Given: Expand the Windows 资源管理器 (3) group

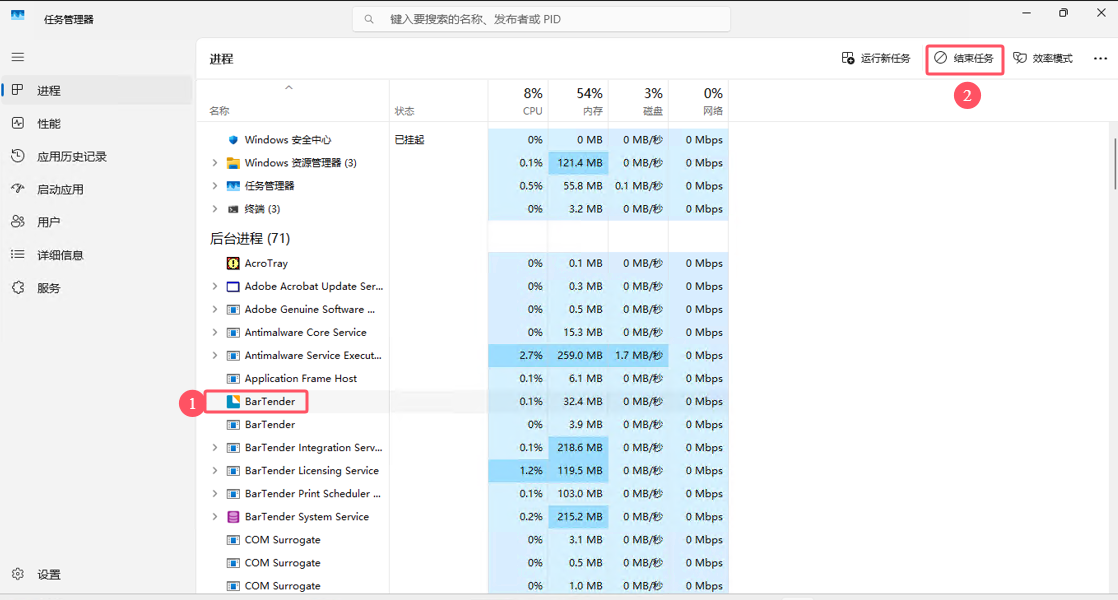Looking at the screenshot, I should tap(215, 162).
